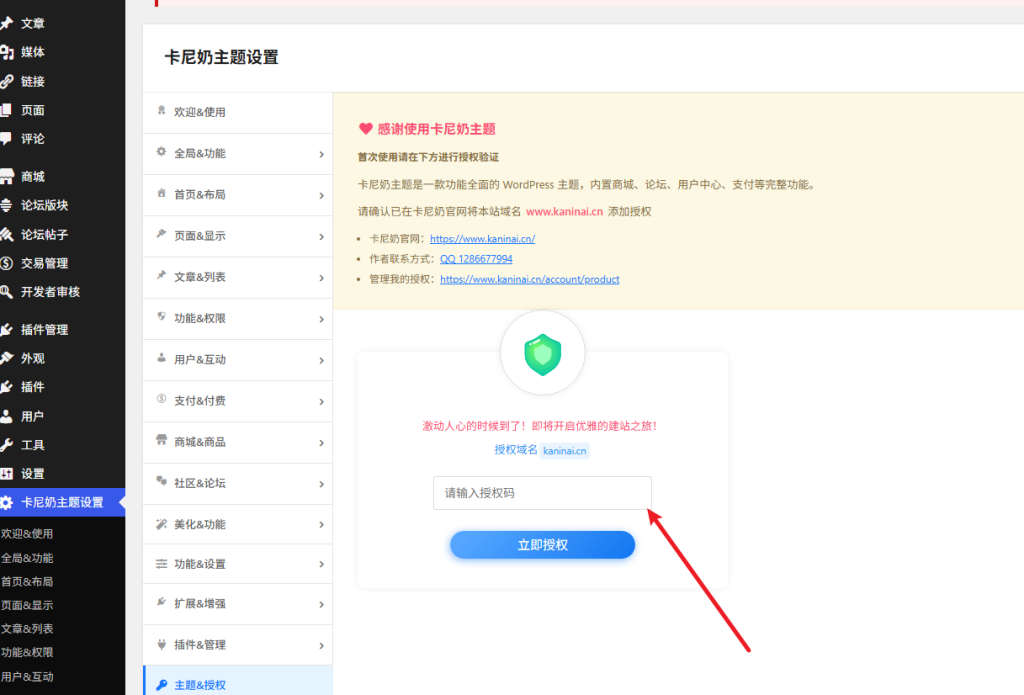Click the chain link icon beside 链接
Image resolution: width=1024 pixels, height=695 pixels.
coord(7,81)
